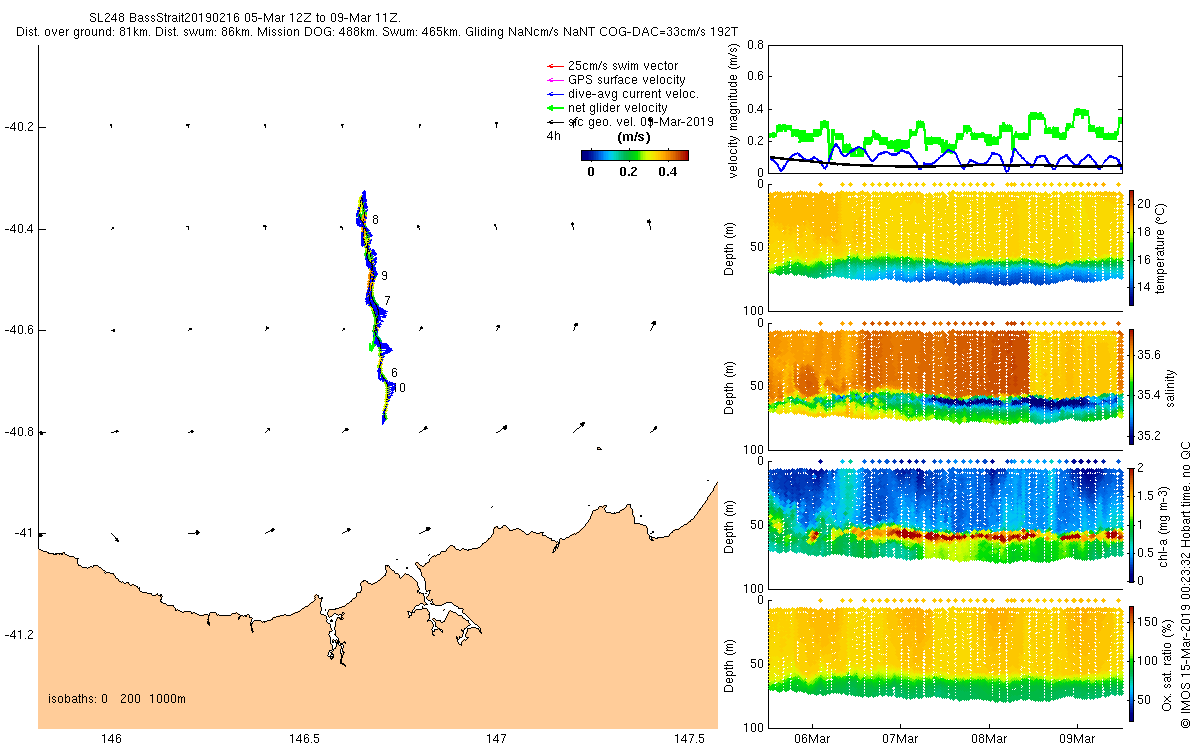
Task: Click the '147' longitude tick label
Action: [496, 739]
